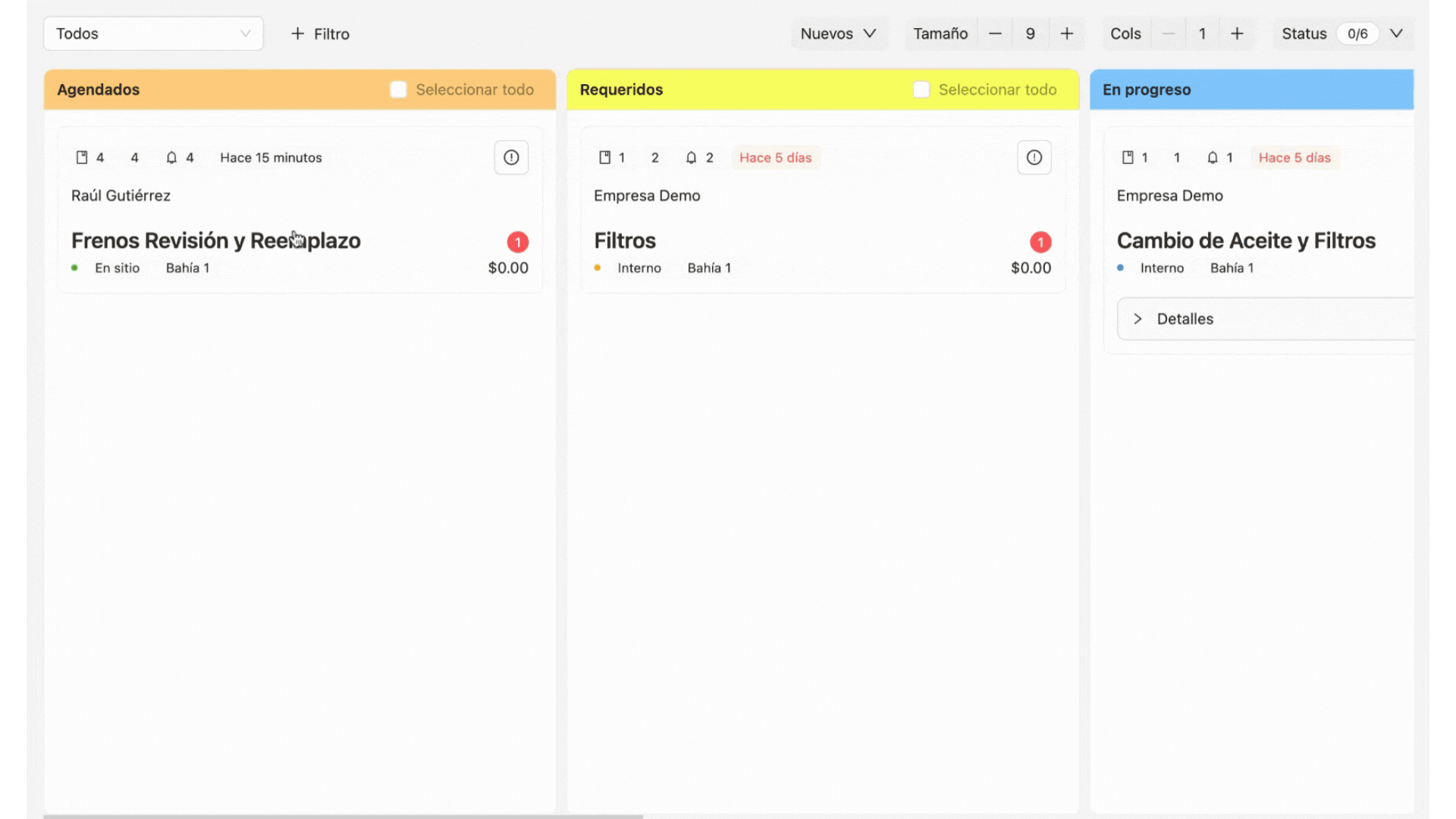Expand the Detalles section
Viewport: 1456px width, 819px height.
click(x=1185, y=318)
